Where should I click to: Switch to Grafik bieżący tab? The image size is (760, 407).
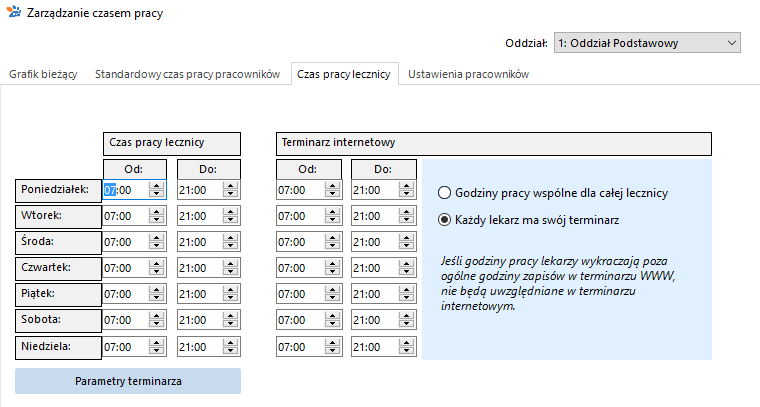[43, 74]
